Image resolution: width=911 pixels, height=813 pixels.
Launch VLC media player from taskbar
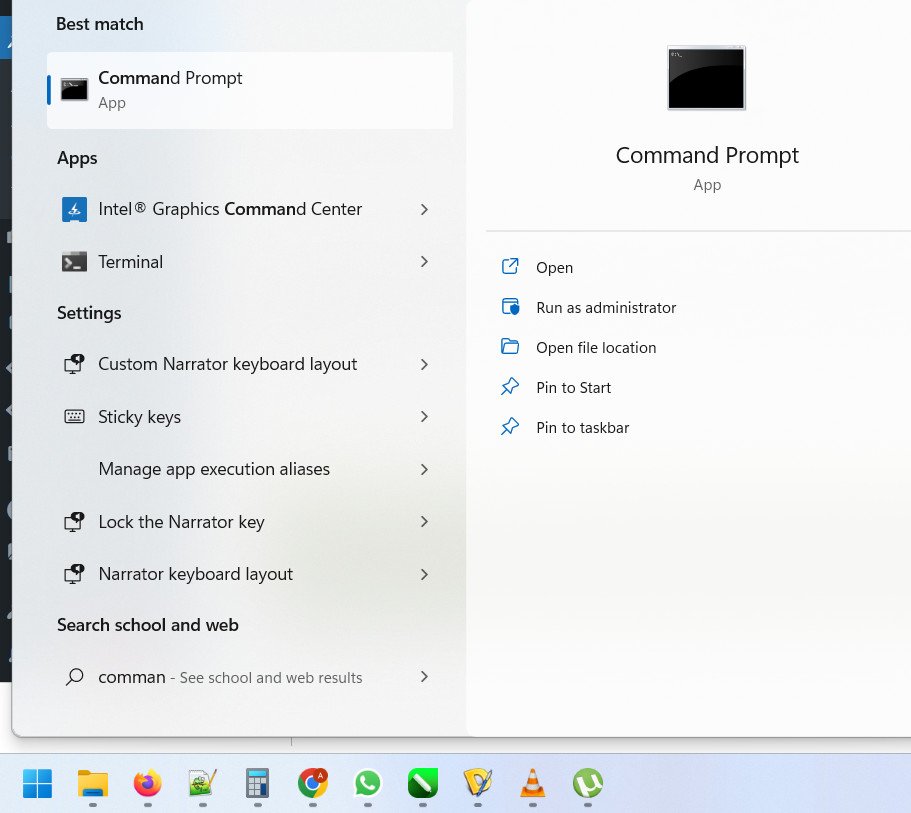point(533,783)
